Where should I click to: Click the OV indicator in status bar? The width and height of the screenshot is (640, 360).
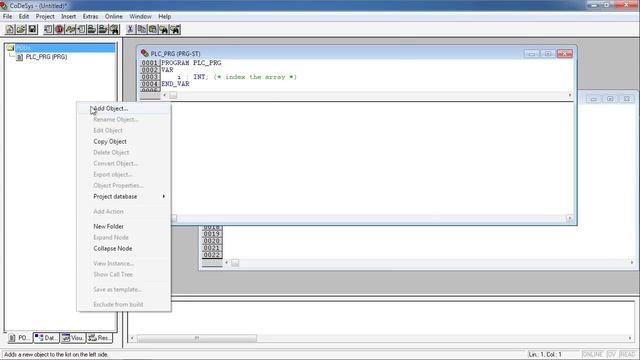coord(611,354)
